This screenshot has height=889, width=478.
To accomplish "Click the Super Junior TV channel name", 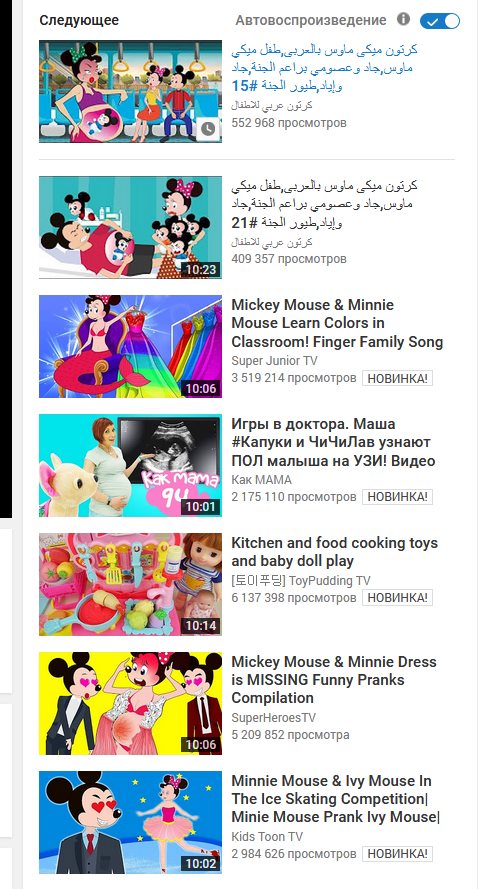I will (274, 361).
